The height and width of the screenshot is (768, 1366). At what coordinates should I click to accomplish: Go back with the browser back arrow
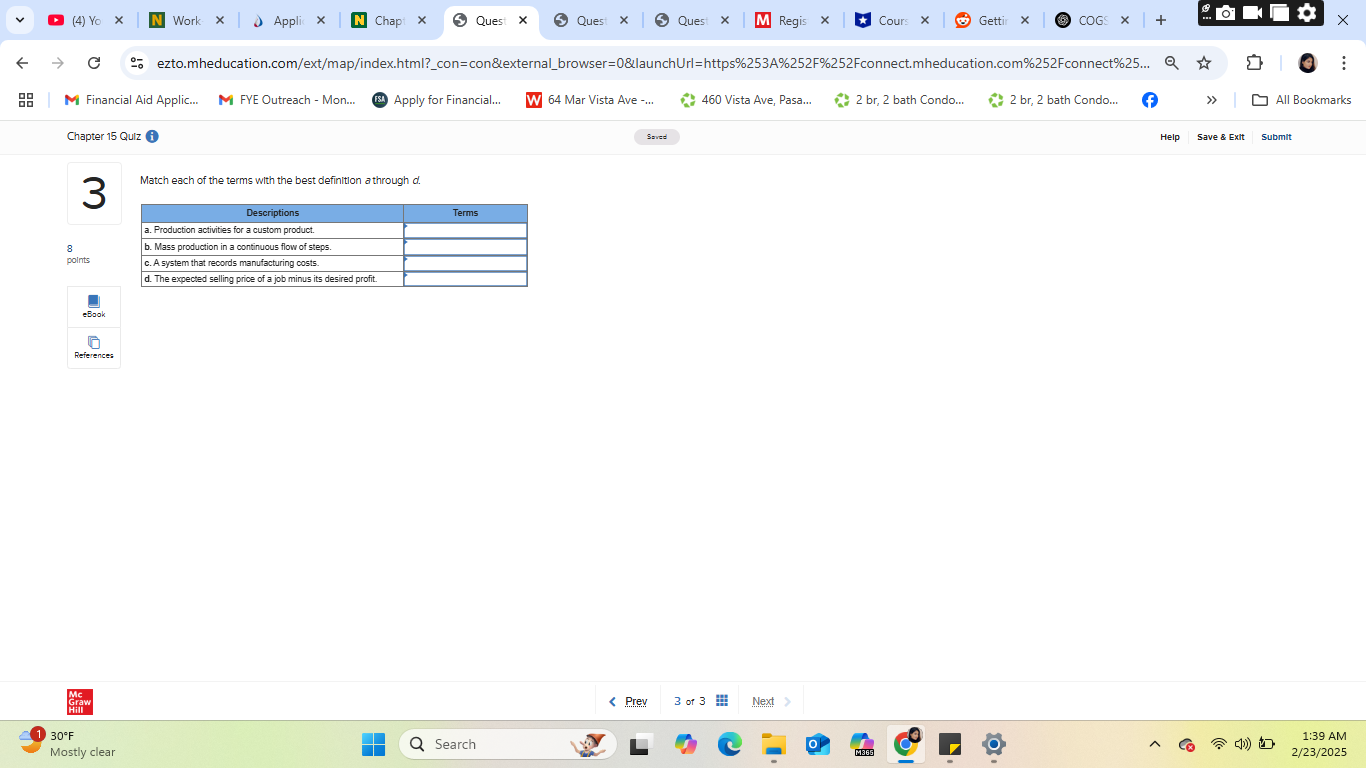[23, 63]
